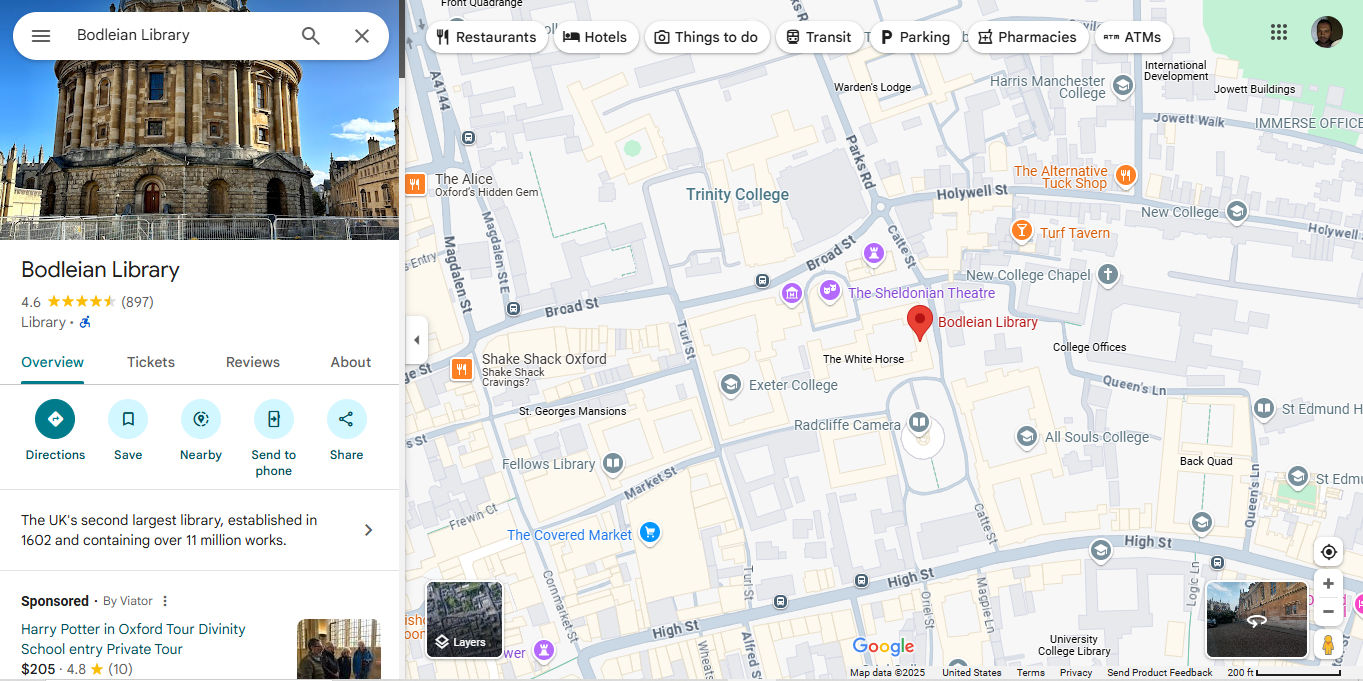Viewport: 1363px width, 681px height.
Task: Zoom in using the plus control
Action: pos(1328,583)
